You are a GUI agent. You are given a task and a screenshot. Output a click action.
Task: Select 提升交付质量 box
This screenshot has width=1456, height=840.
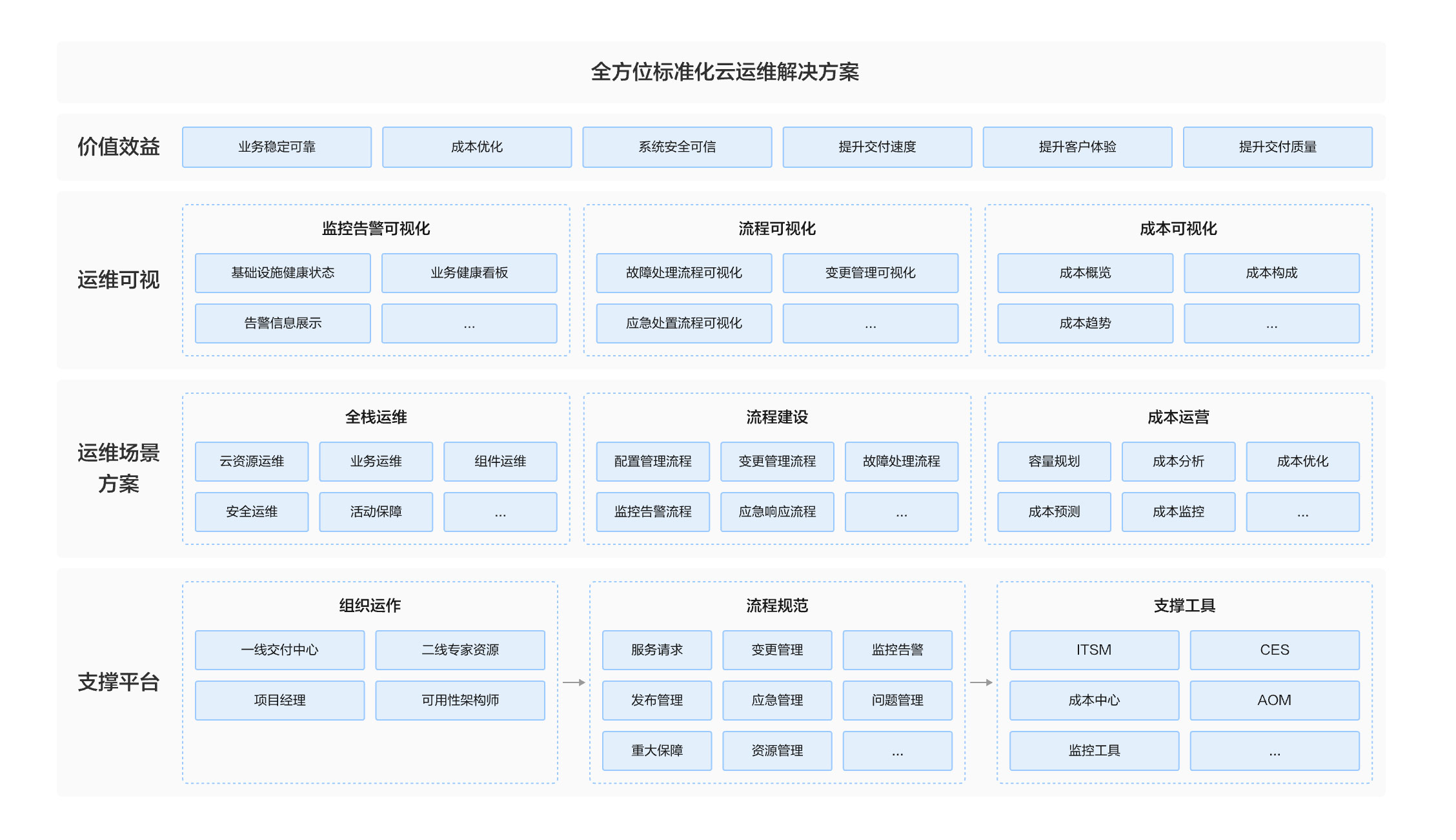pos(1277,147)
